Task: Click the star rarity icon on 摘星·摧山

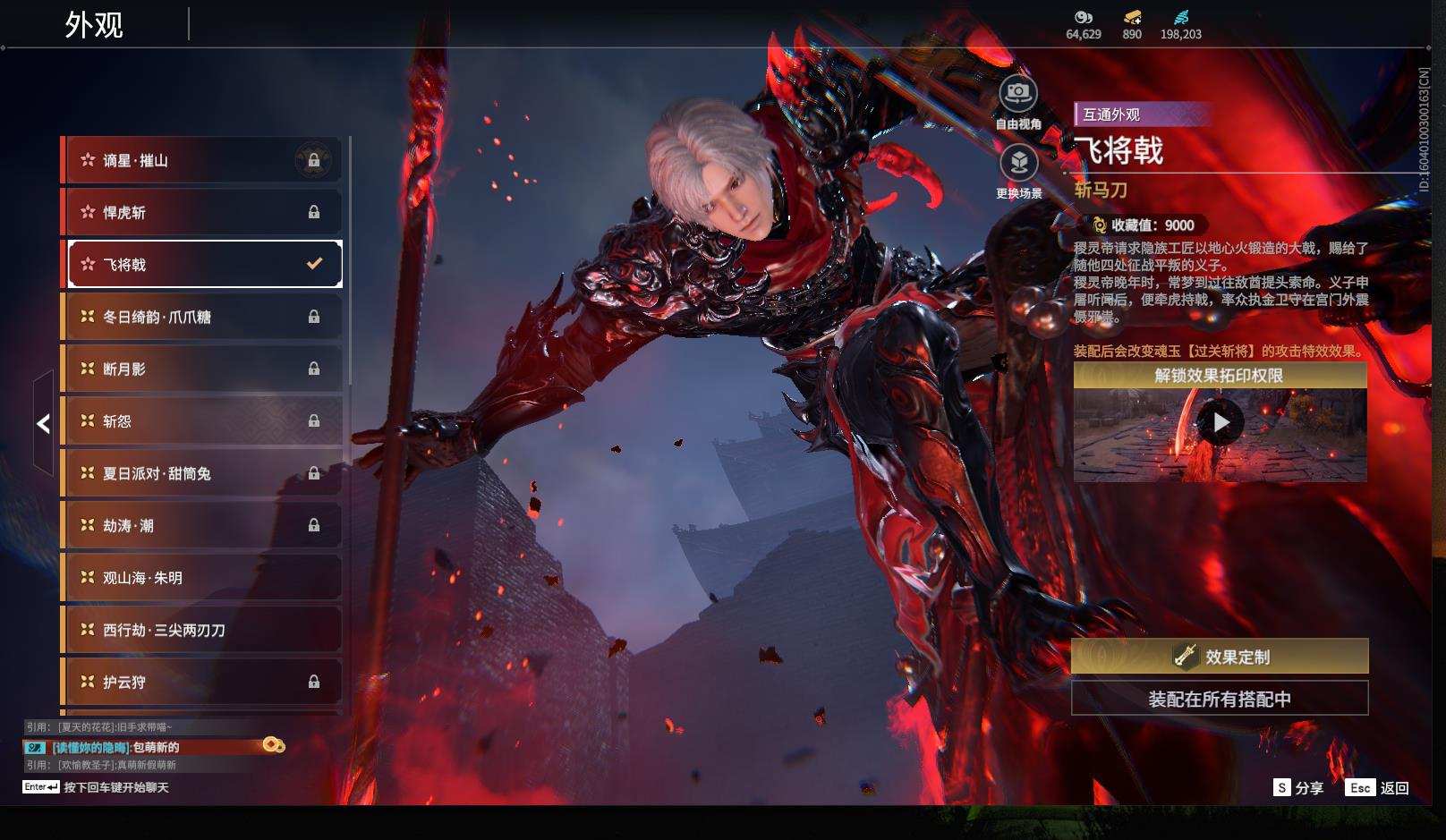Action: point(88,160)
